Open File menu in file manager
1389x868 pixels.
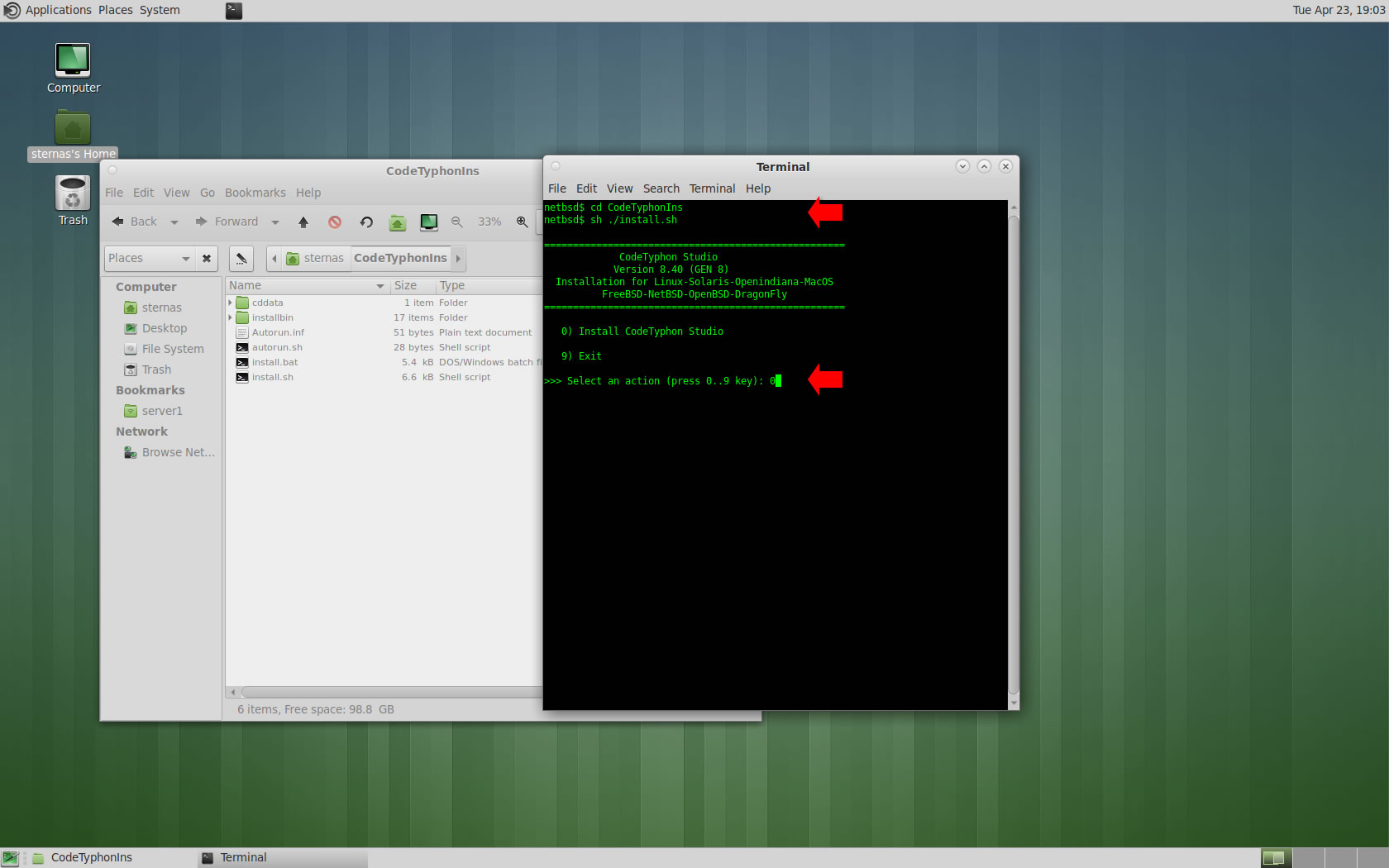[x=114, y=193]
